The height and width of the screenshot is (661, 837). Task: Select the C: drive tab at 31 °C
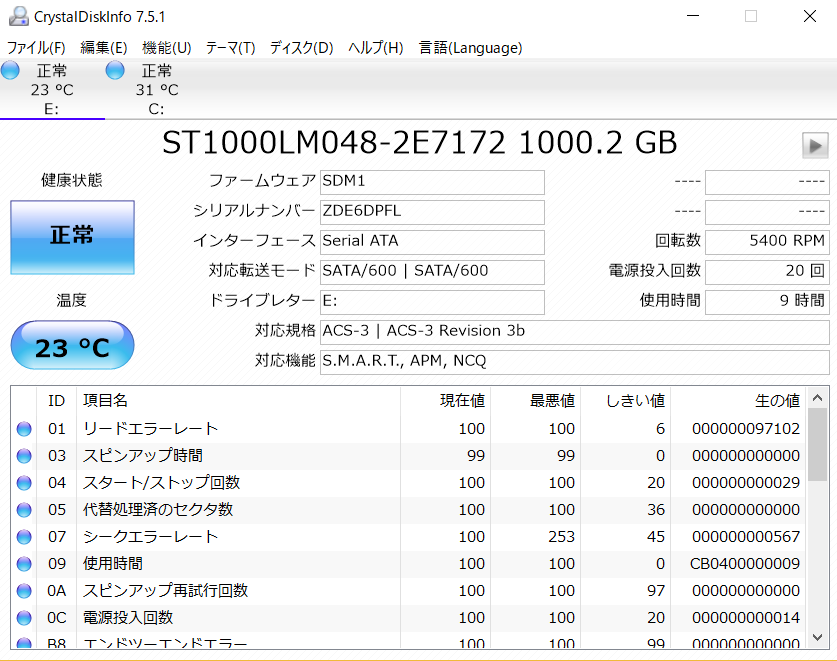[x=157, y=89]
